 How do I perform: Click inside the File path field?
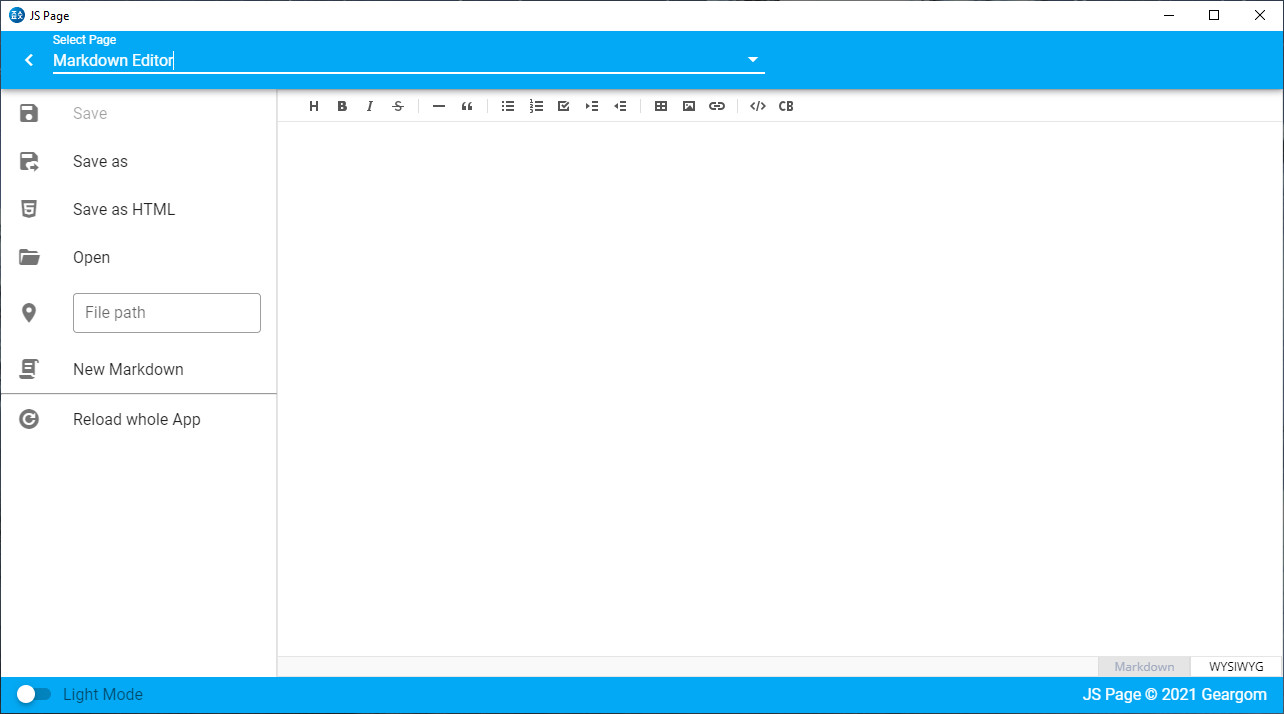click(166, 313)
